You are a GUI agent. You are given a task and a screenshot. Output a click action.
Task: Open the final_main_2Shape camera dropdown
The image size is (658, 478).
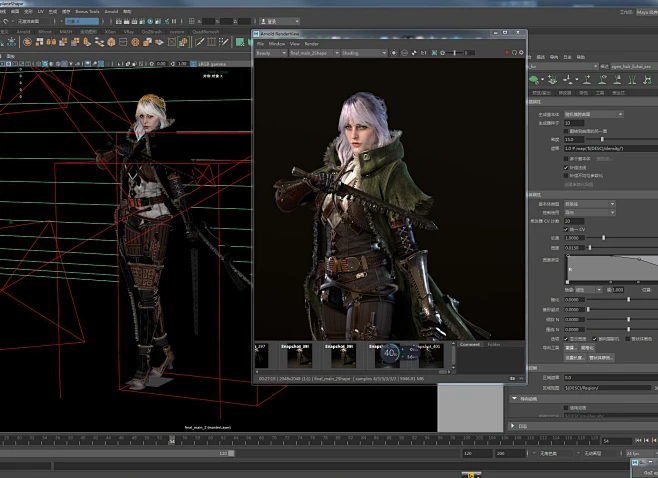[x=314, y=53]
